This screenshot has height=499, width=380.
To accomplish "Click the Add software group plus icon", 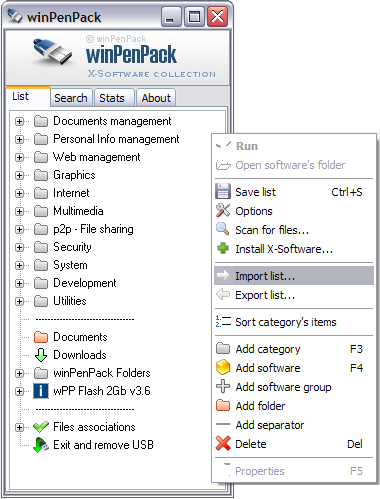I will click(x=223, y=386).
